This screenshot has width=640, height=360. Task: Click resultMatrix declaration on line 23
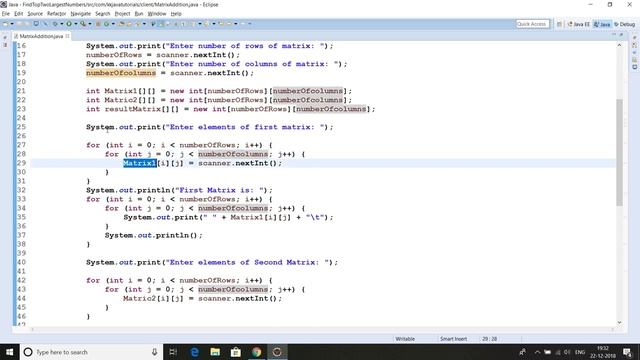point(133,109)
